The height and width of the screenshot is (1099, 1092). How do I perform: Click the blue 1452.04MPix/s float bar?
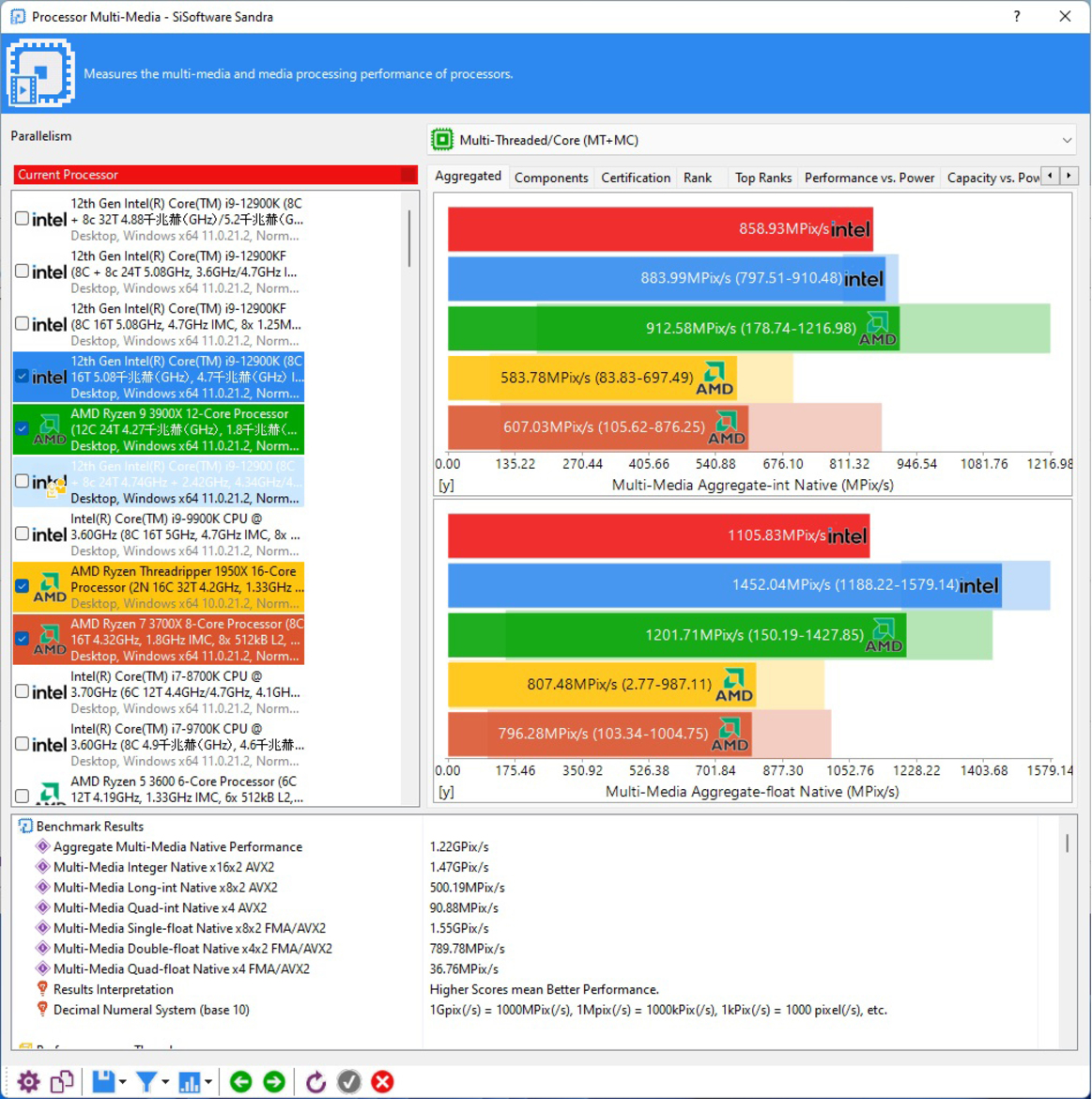(x=724, y=585)
